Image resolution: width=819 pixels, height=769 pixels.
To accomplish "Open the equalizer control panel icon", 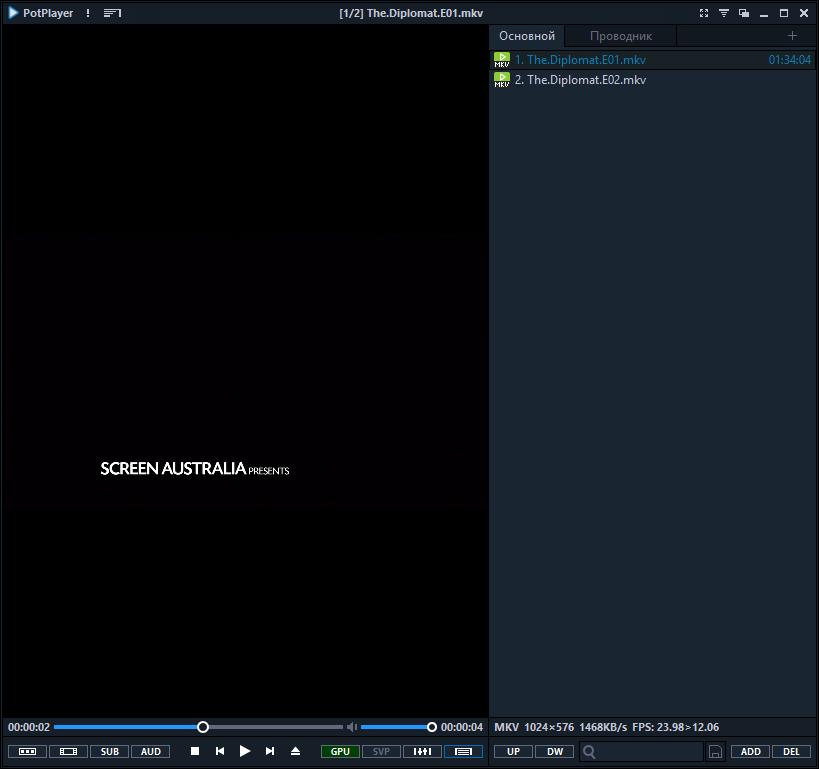I will click(422, 751).
